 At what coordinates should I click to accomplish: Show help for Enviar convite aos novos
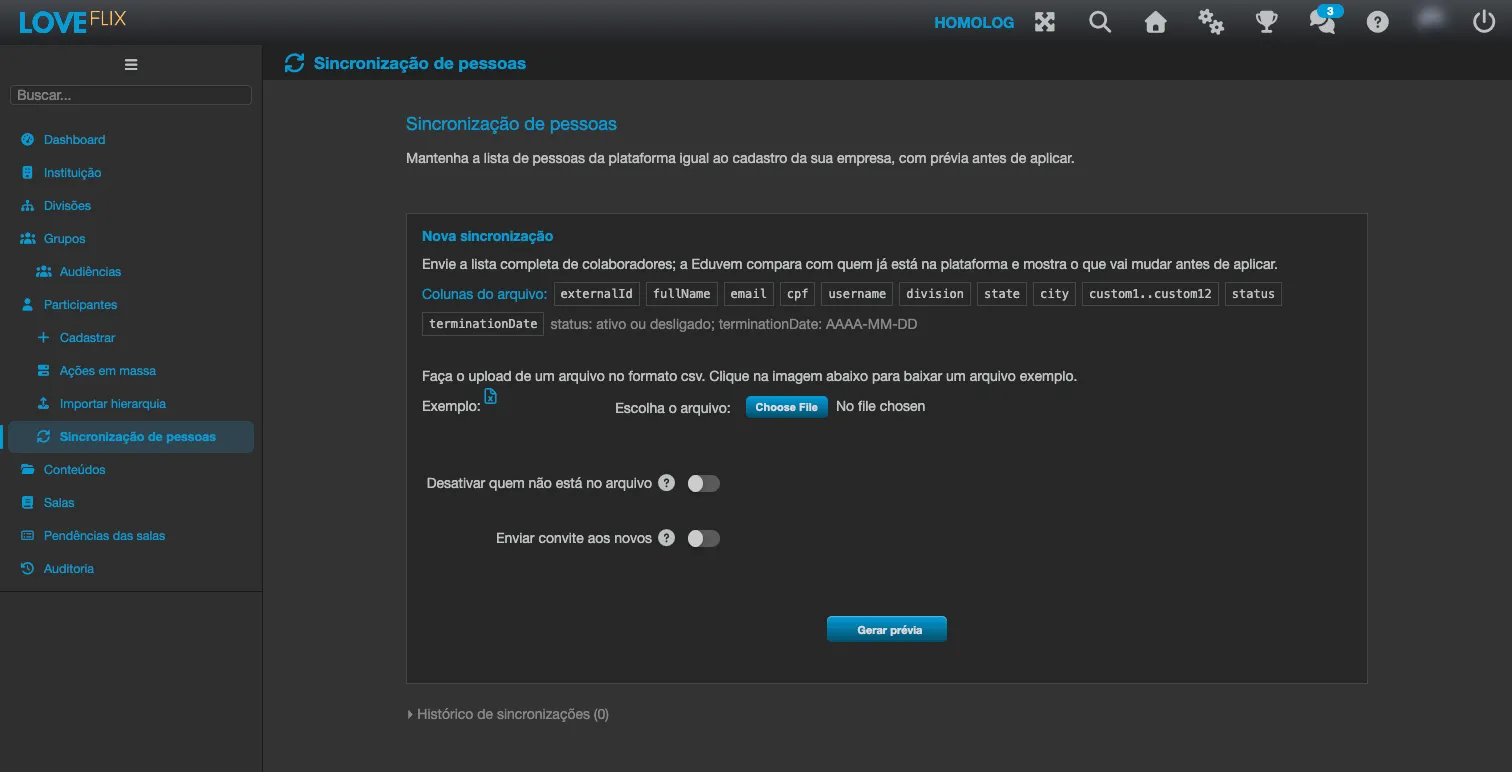667,538
